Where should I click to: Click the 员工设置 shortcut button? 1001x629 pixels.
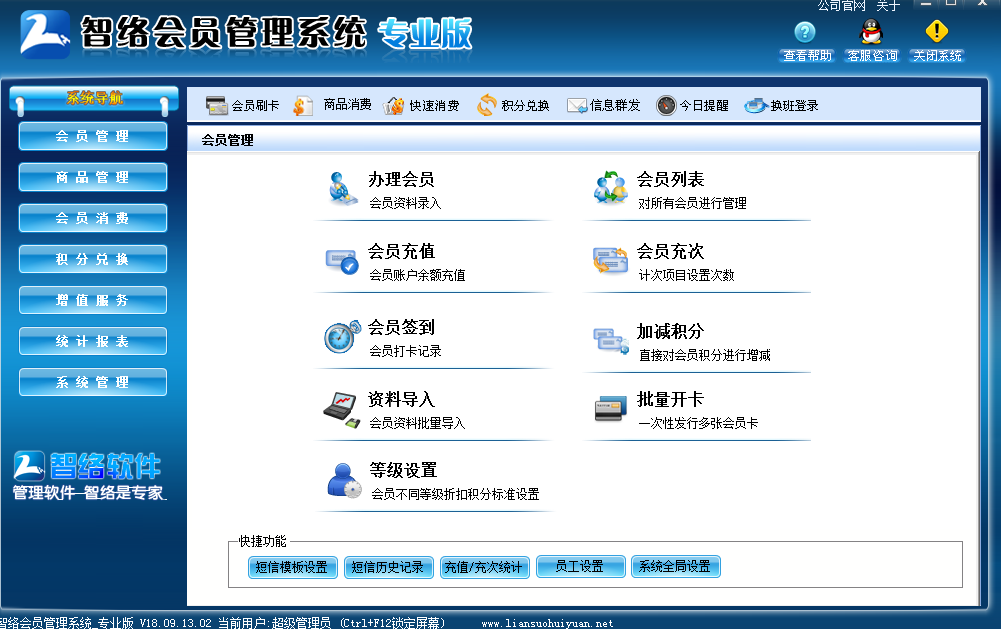coord(580,566)
